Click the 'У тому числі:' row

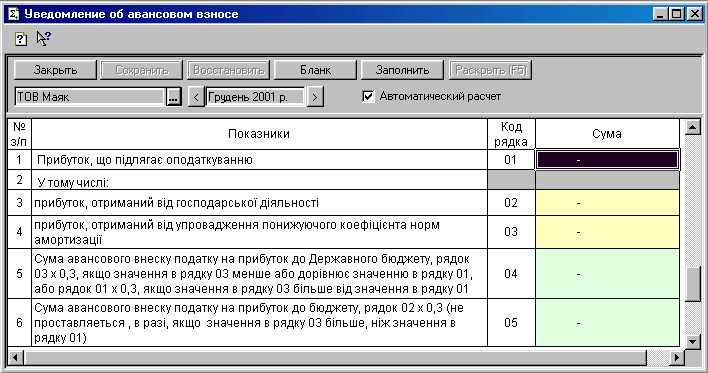coord(259,180)
